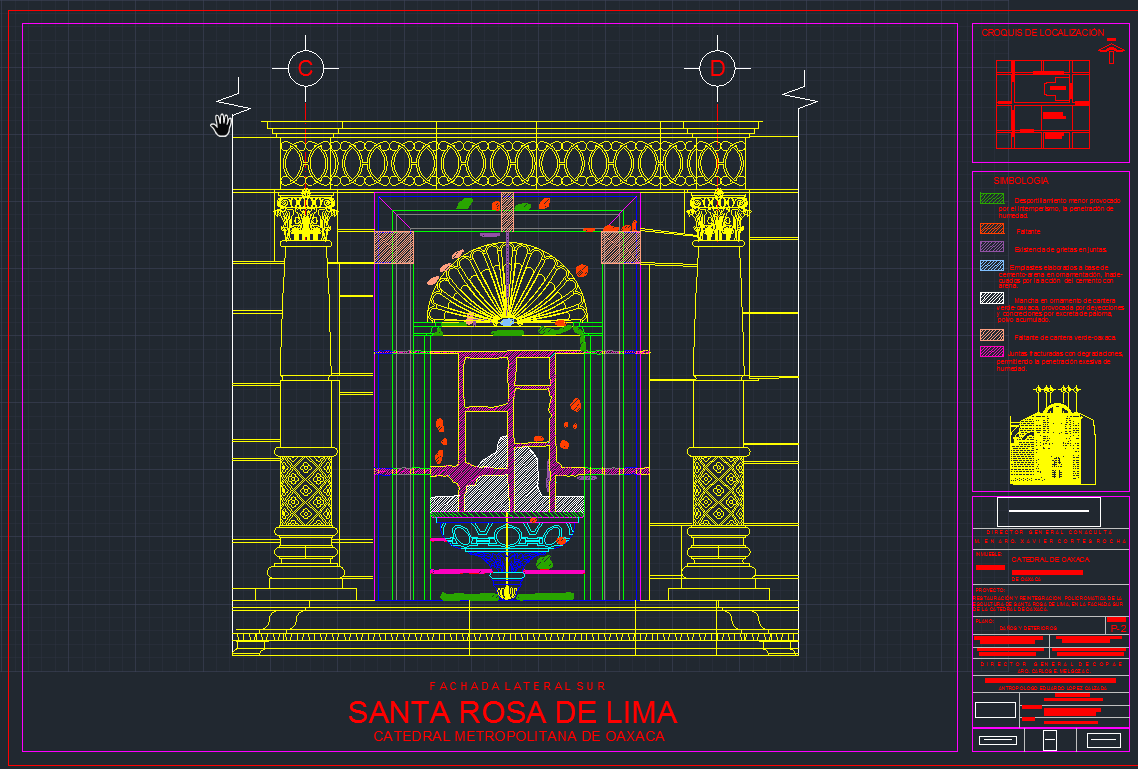Pick the left Corinthian column capital
This screenshot has width=1138, height=769.
pos(306,217)
